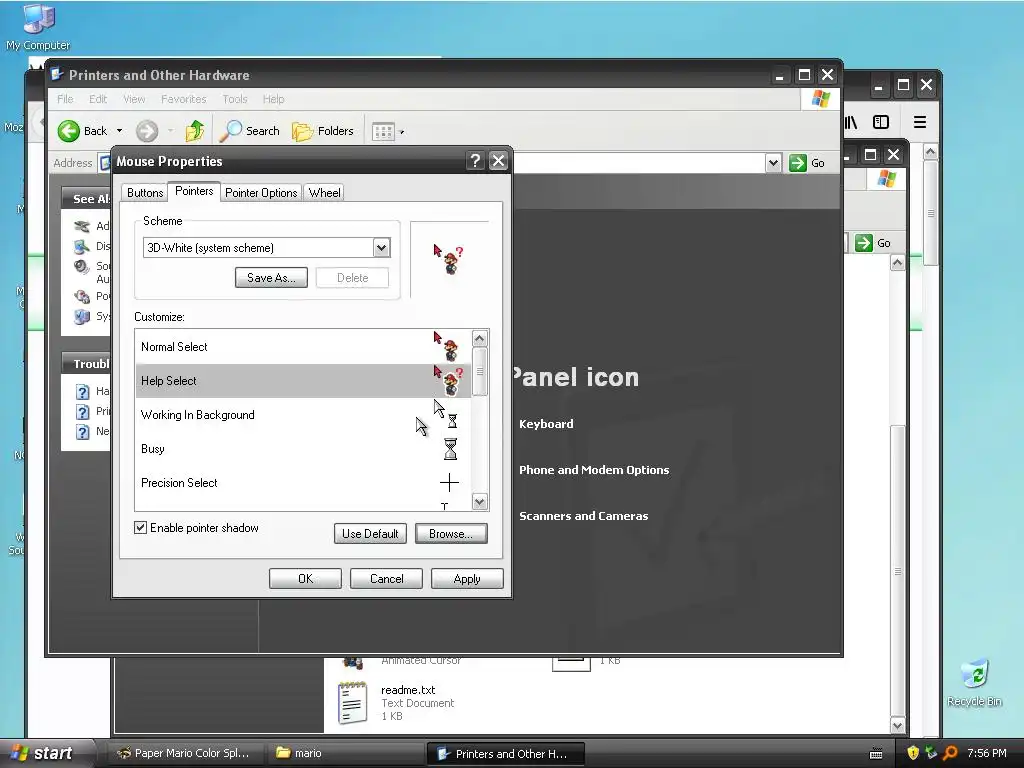Expand the Address bar dropdown arrow
This screenshot has height=768, width=1024.
773,163
